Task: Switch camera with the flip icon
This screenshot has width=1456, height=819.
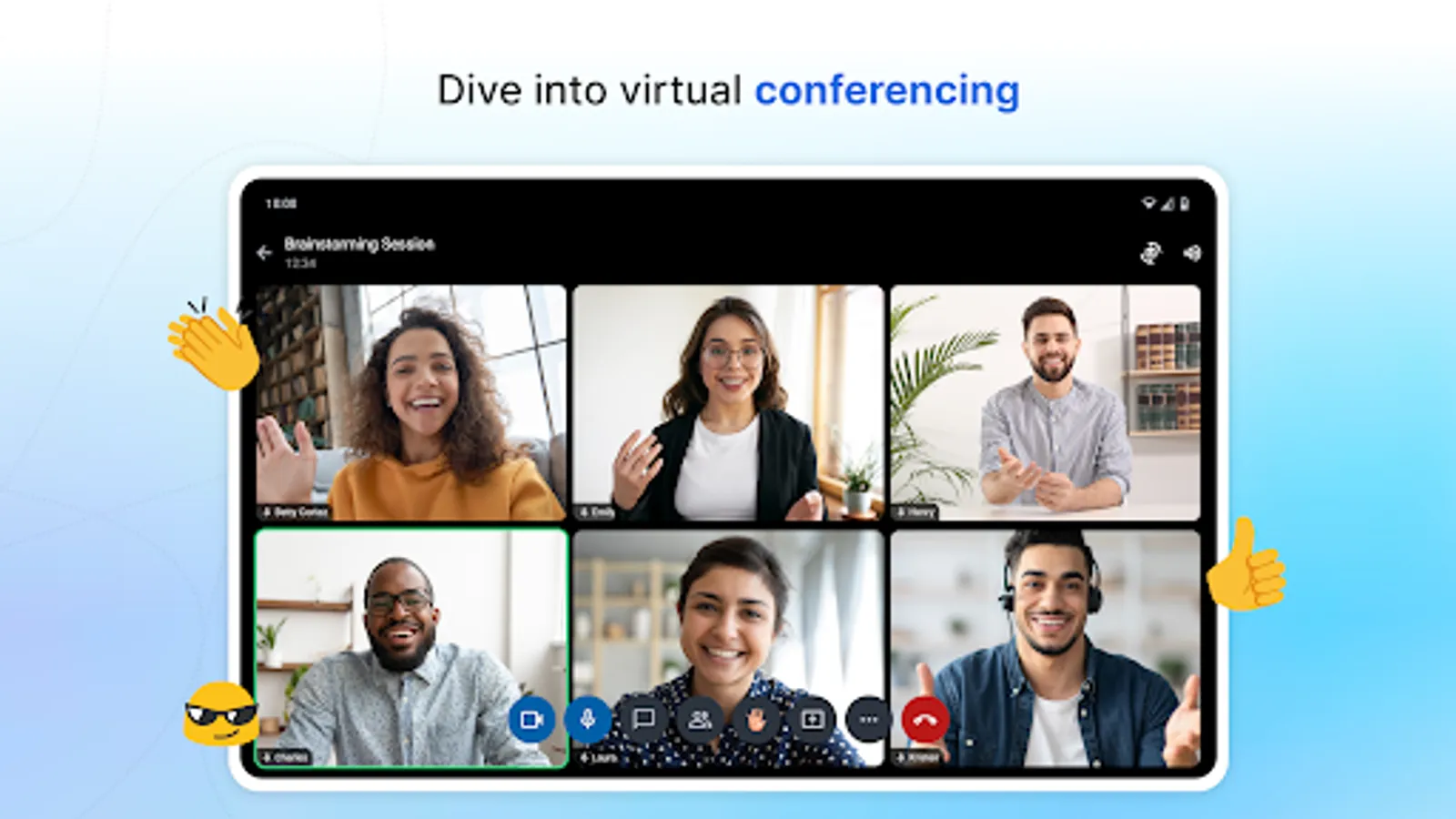Action: point(1151,253)
